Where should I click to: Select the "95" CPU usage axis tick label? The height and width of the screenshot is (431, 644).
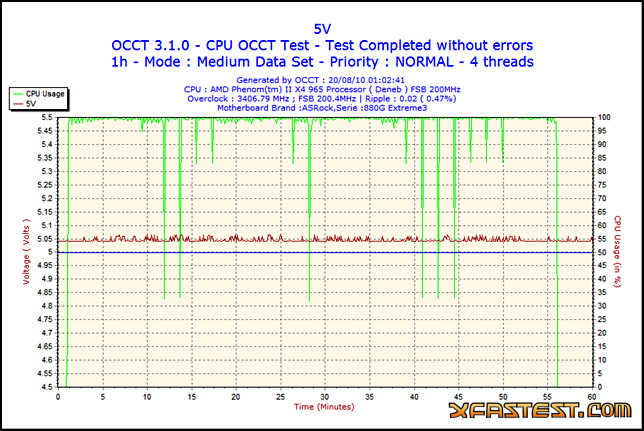click(x=602, y=131)
